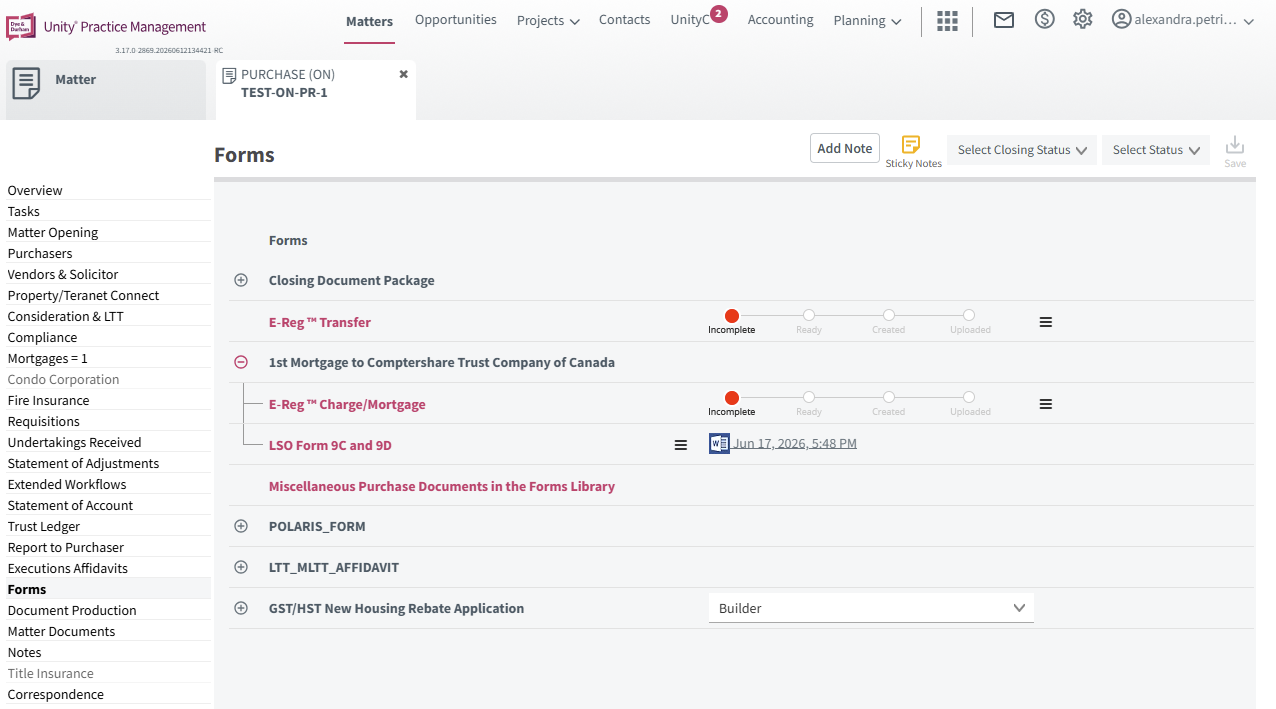The width and height of the screenshot is (1276, 709).
Task: Open UnityC in the top menu
Action: (x=690, y=20)
